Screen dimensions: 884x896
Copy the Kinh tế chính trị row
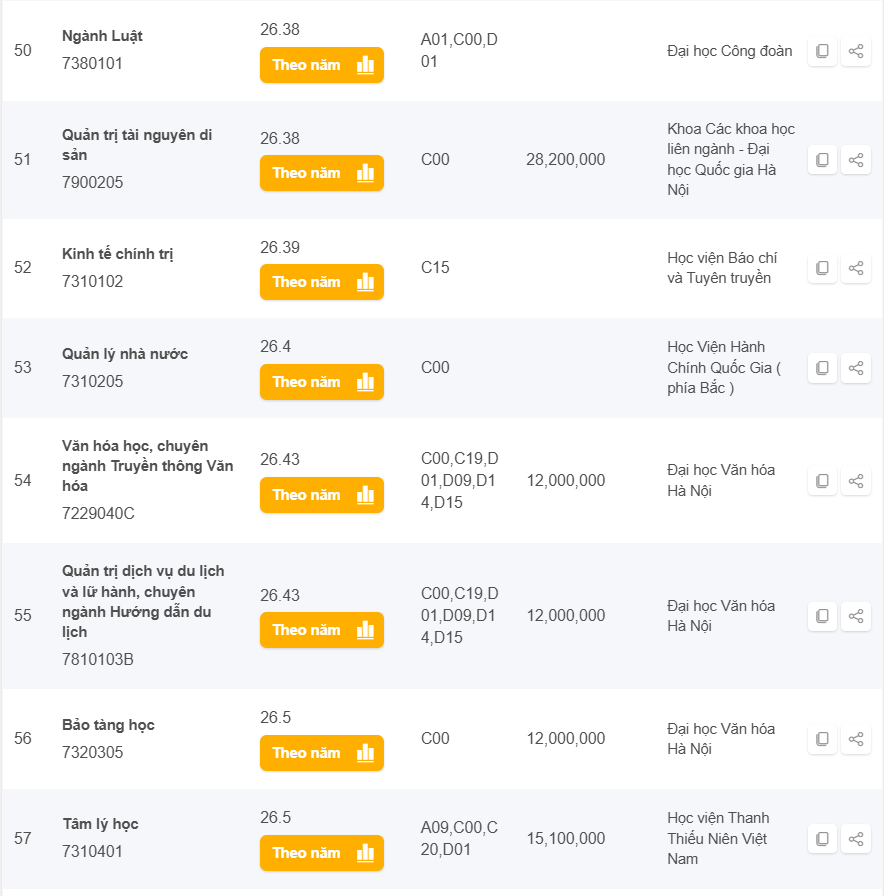pyautogui.click(x=822, y=268)
